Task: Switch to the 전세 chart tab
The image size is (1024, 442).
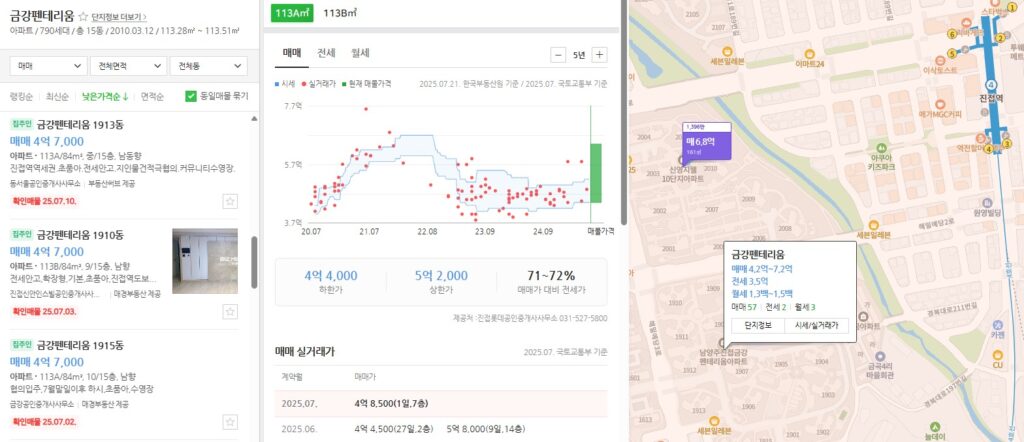Action: pos(327,54)
